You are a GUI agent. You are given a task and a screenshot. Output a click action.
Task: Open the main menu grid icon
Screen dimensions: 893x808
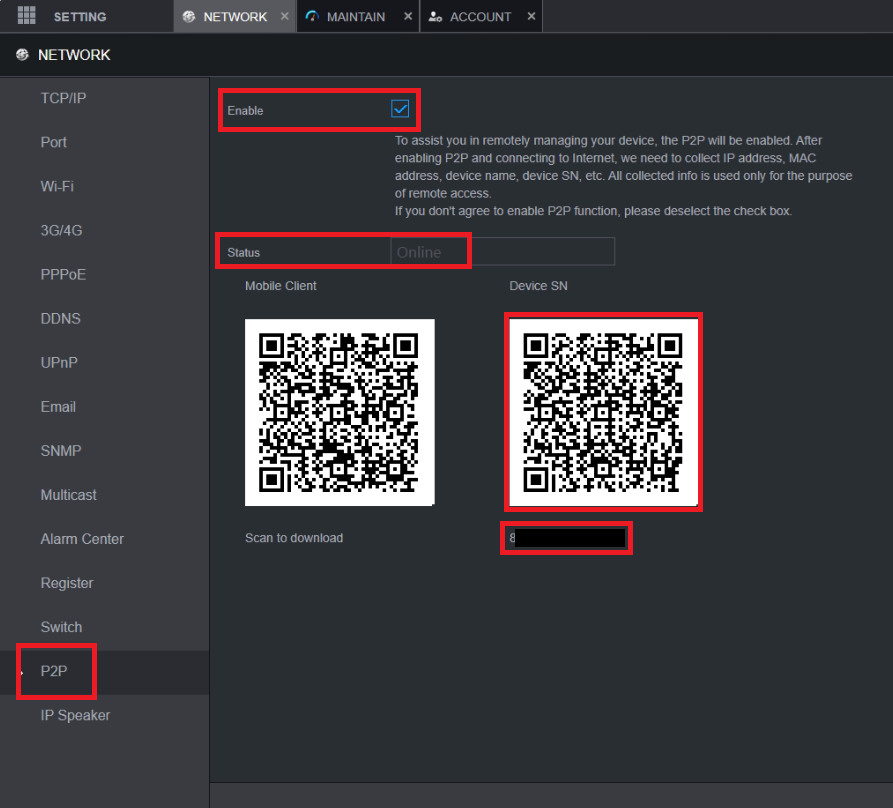(x=27, y=16)
